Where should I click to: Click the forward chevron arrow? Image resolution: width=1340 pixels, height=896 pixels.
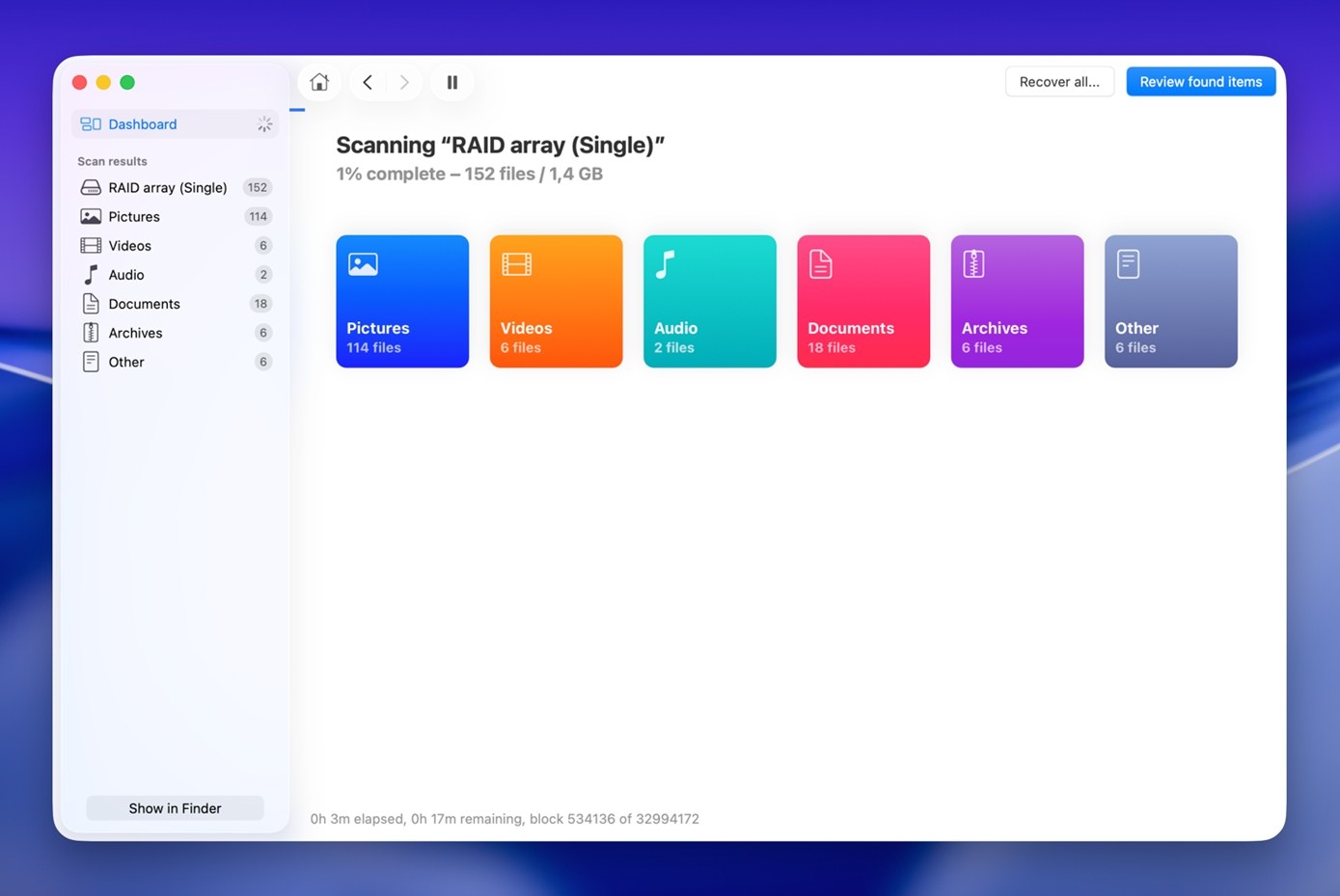pyautogui.click(x=404, y=82)
